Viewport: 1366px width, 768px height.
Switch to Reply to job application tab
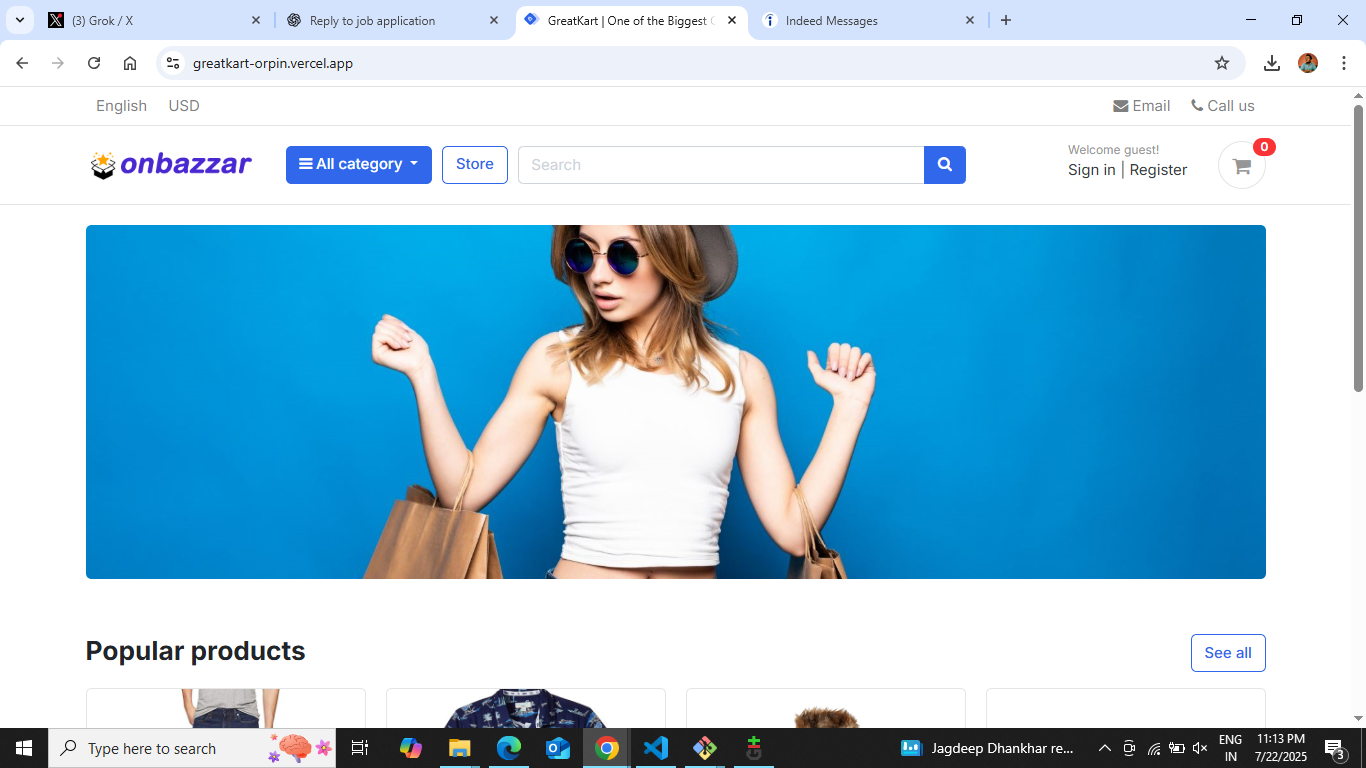click(x=392, y=20)
